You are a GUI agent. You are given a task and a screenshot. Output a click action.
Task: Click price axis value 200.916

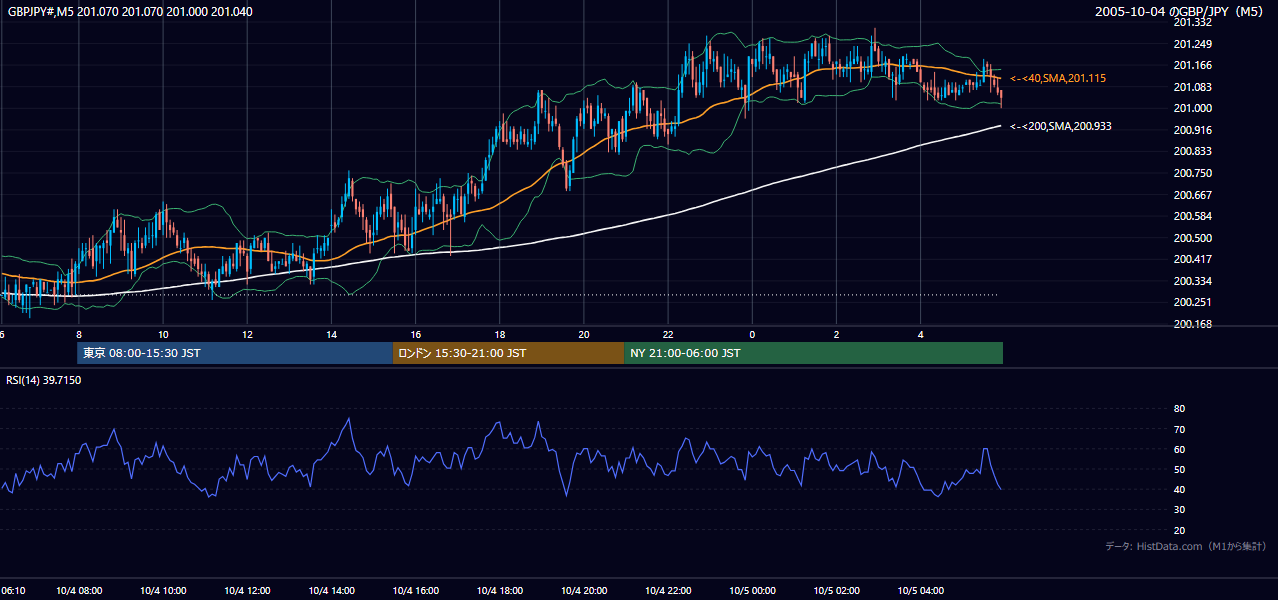(x=1193, y=130)
